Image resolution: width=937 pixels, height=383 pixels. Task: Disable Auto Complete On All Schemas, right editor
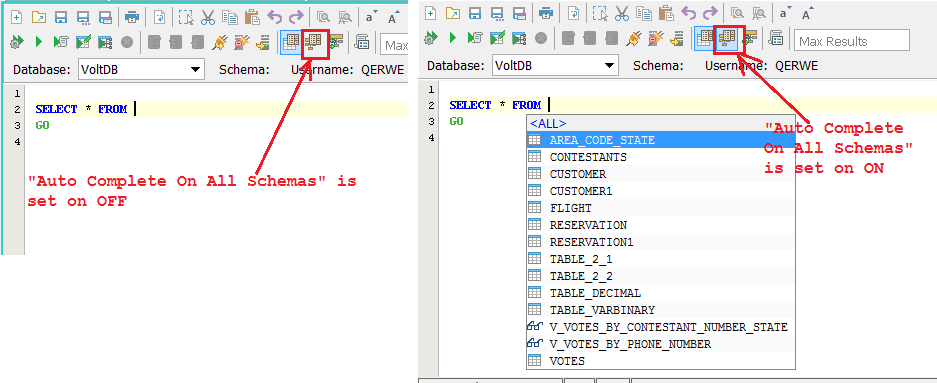pos(727,39)
